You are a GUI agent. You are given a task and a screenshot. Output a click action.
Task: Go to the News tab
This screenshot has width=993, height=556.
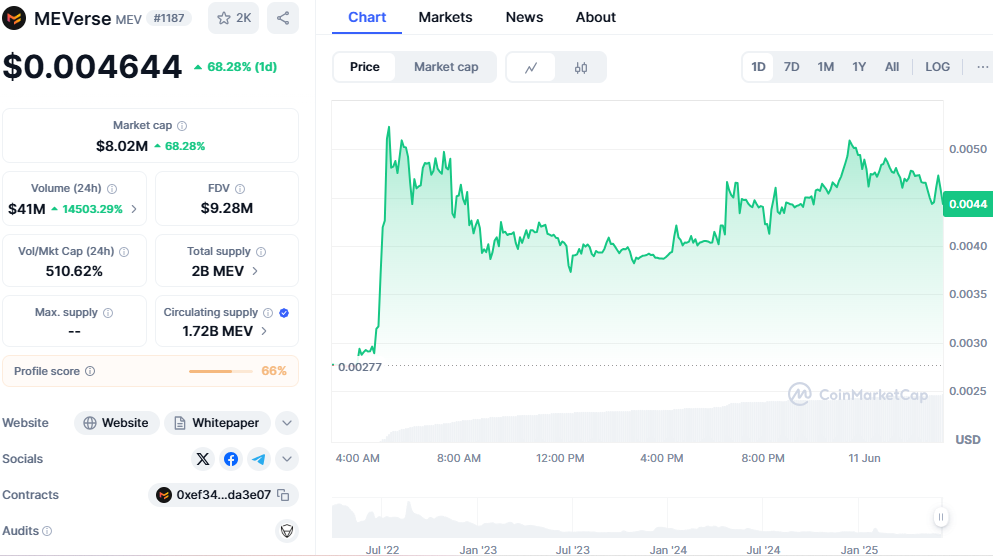(524, 17)
